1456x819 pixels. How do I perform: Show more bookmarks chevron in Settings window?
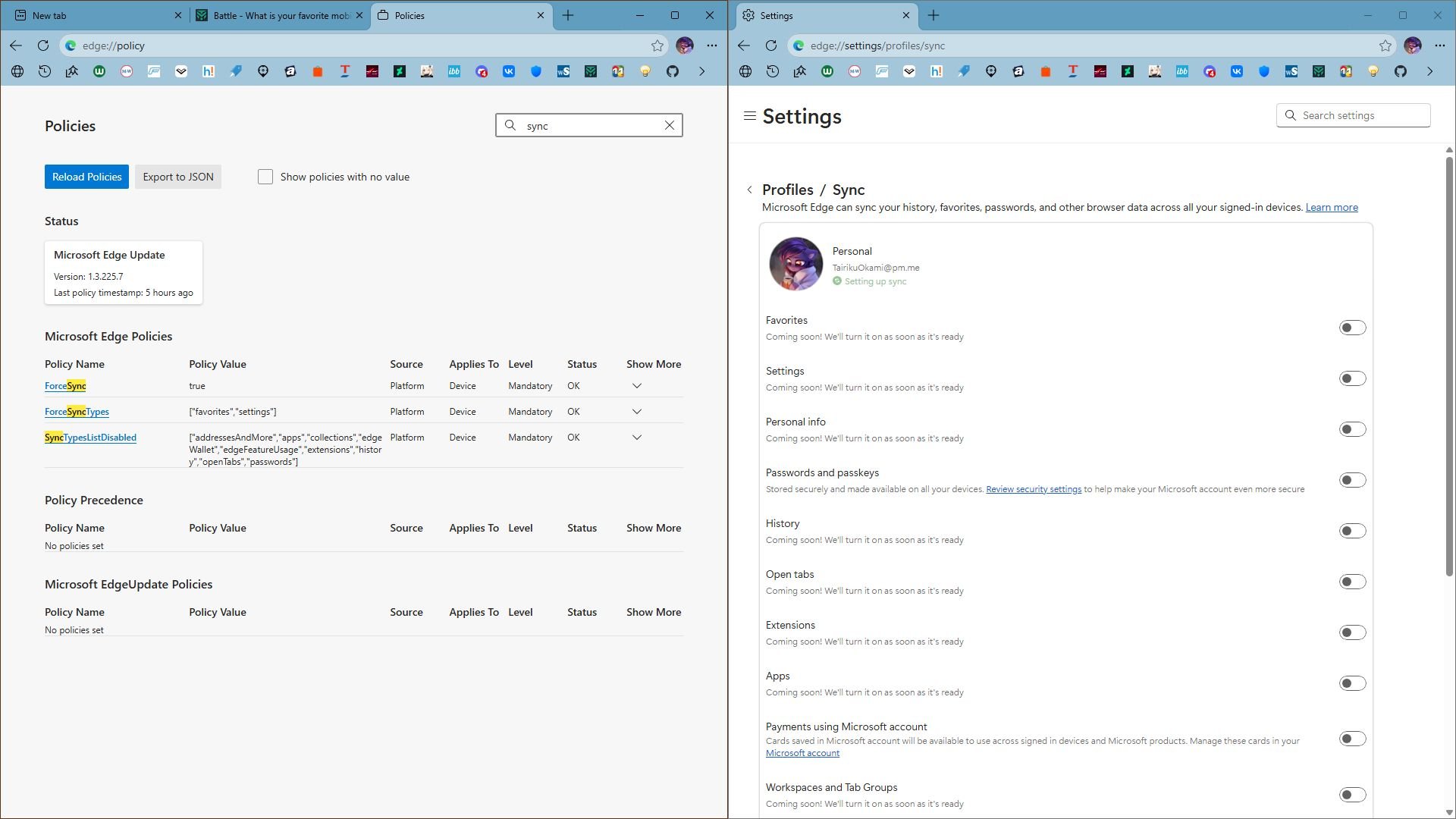(x=1430, y=71)
